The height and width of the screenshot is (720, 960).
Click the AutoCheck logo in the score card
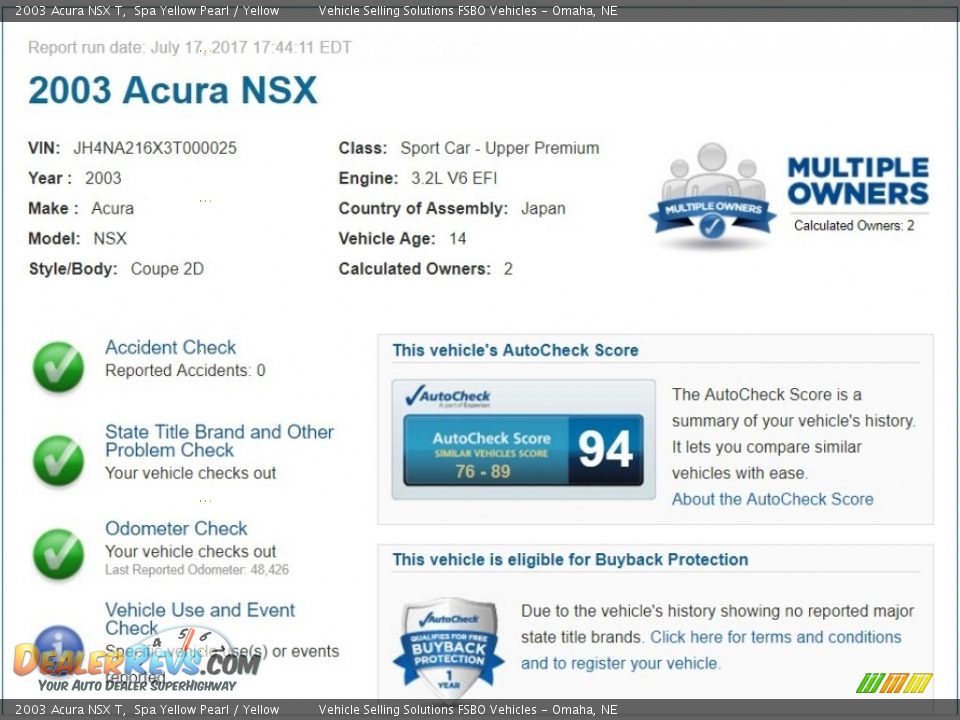coord(448,396)
